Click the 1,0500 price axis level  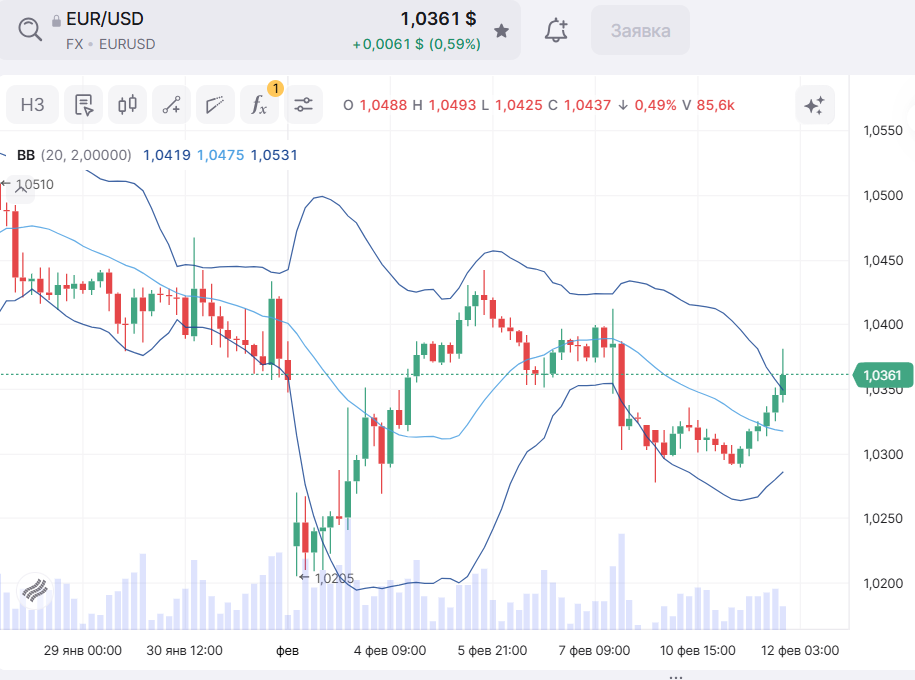[881, 196]
